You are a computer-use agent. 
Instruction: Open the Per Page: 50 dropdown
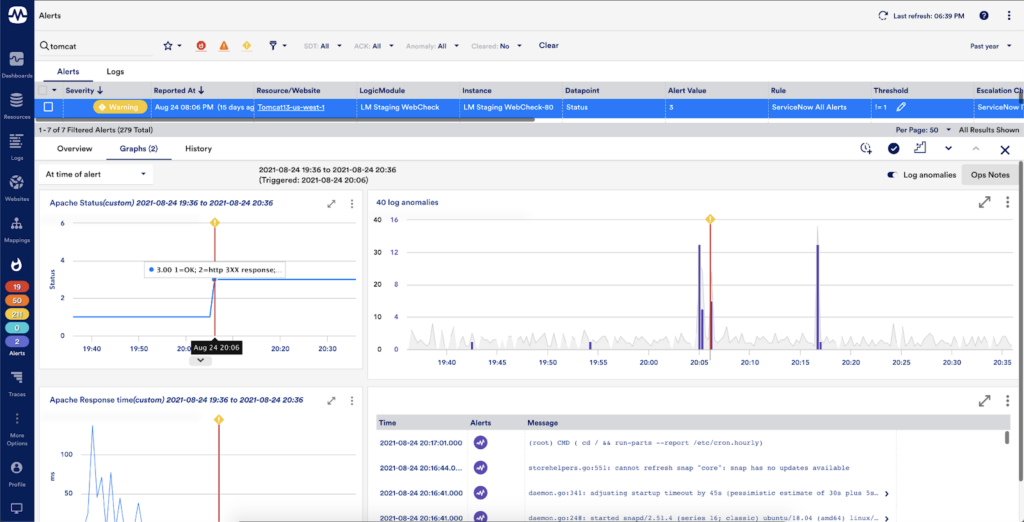coord(923,130)
